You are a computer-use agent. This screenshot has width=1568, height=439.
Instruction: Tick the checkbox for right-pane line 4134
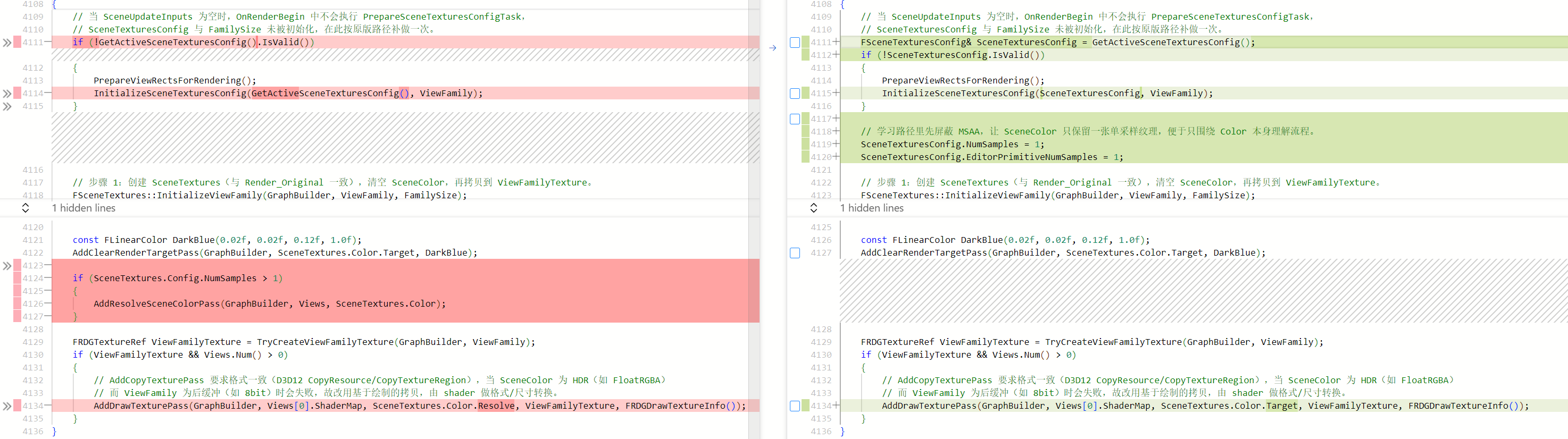tap(794, 406)
